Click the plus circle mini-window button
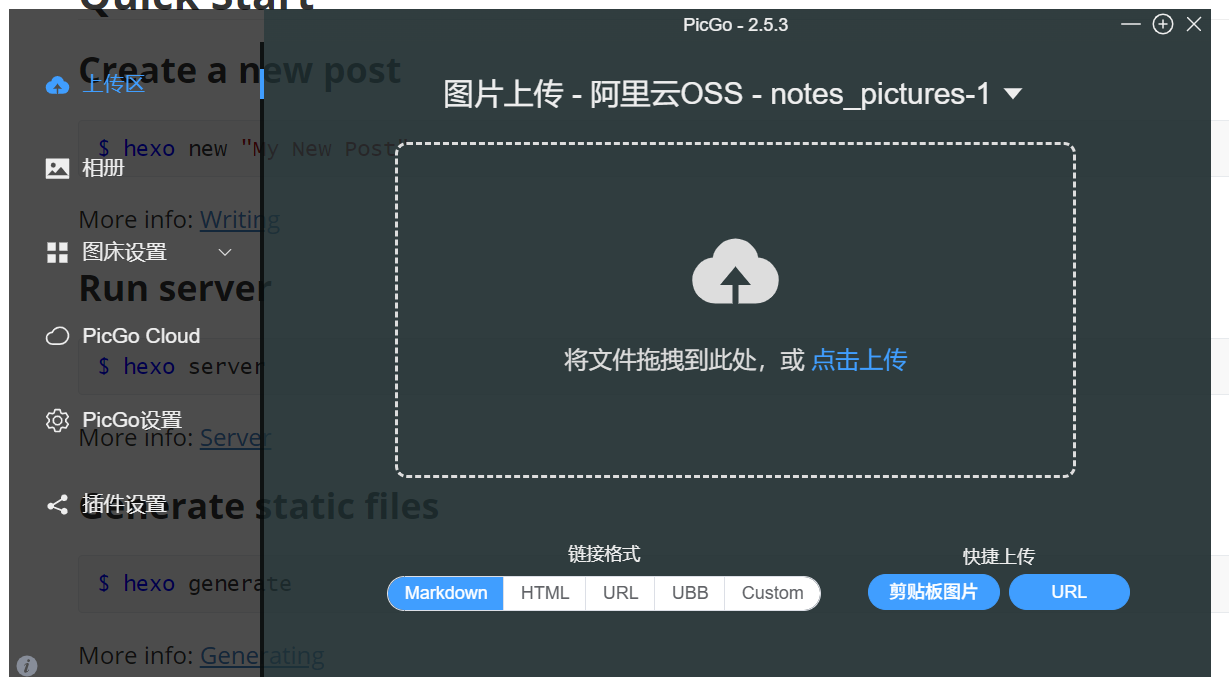Image resolution: width=1229 pixels, height=677 pixels. (1163, 24)
